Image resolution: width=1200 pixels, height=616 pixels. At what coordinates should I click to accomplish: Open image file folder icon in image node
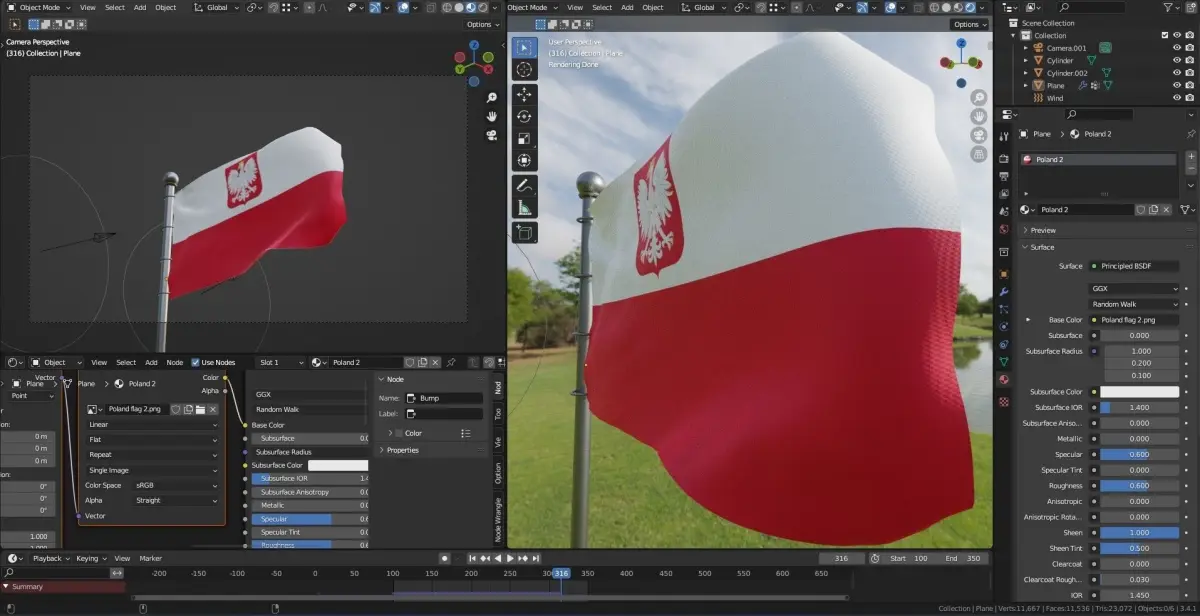200,409
